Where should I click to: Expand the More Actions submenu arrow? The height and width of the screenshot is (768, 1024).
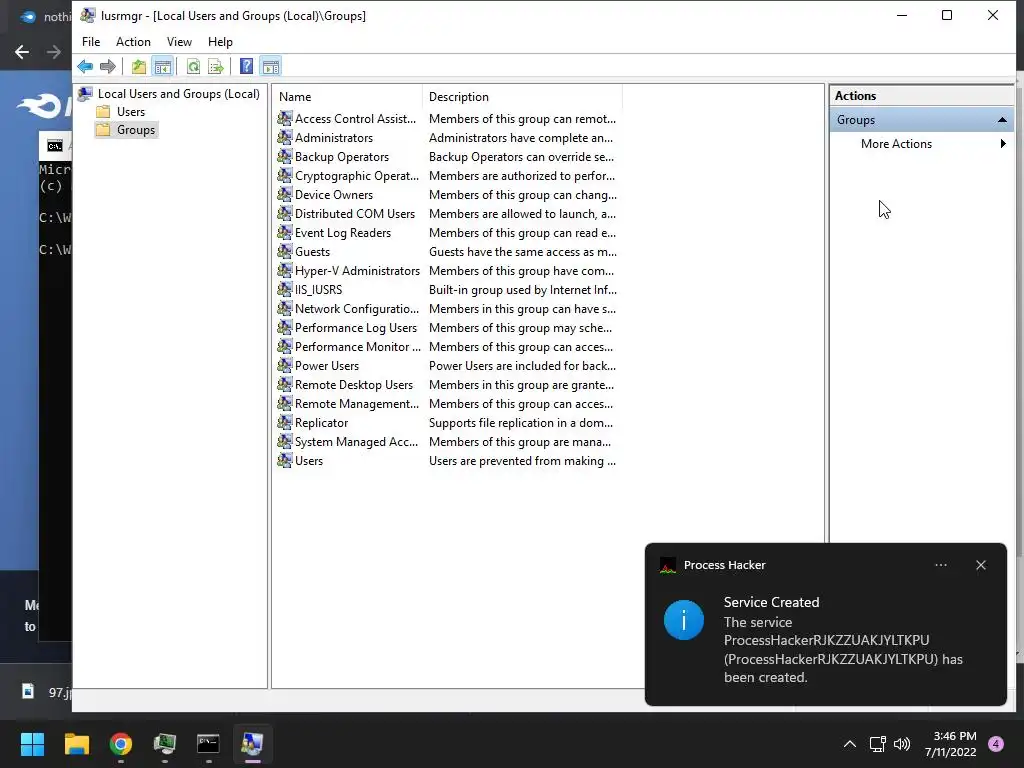click(x=1003, y=144)
